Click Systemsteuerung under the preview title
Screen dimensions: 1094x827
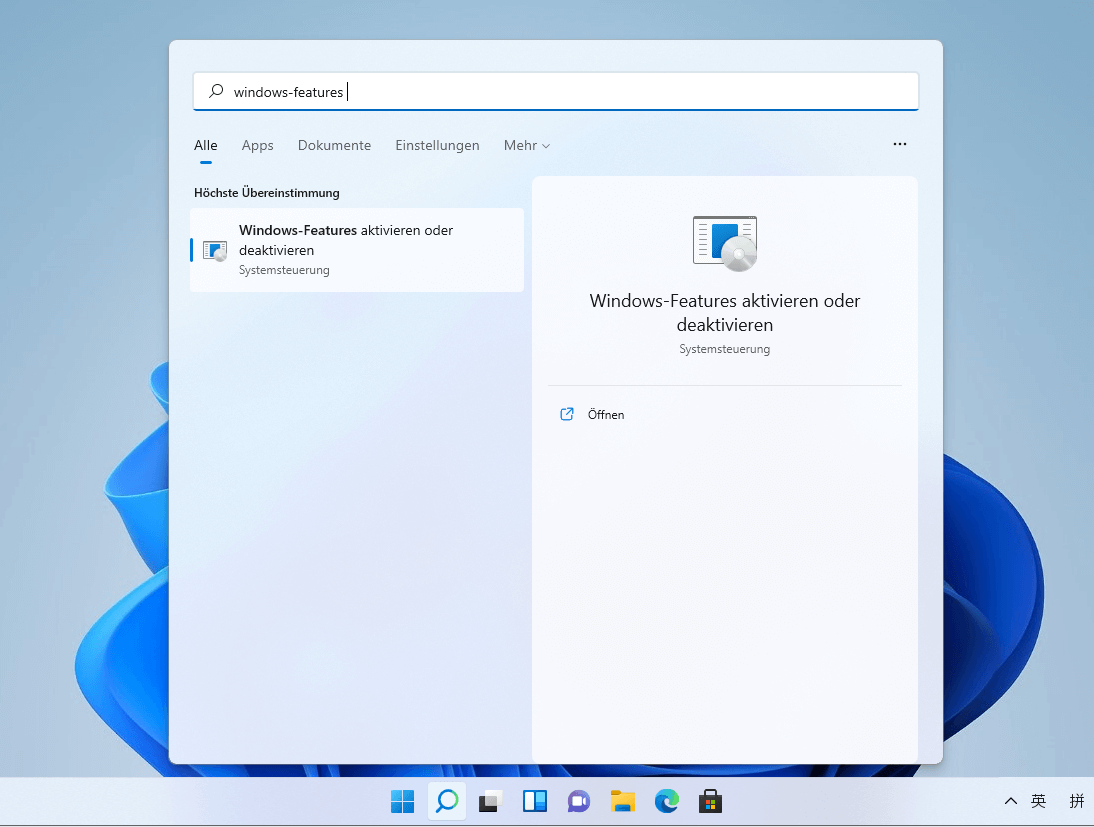coord(725,349)
